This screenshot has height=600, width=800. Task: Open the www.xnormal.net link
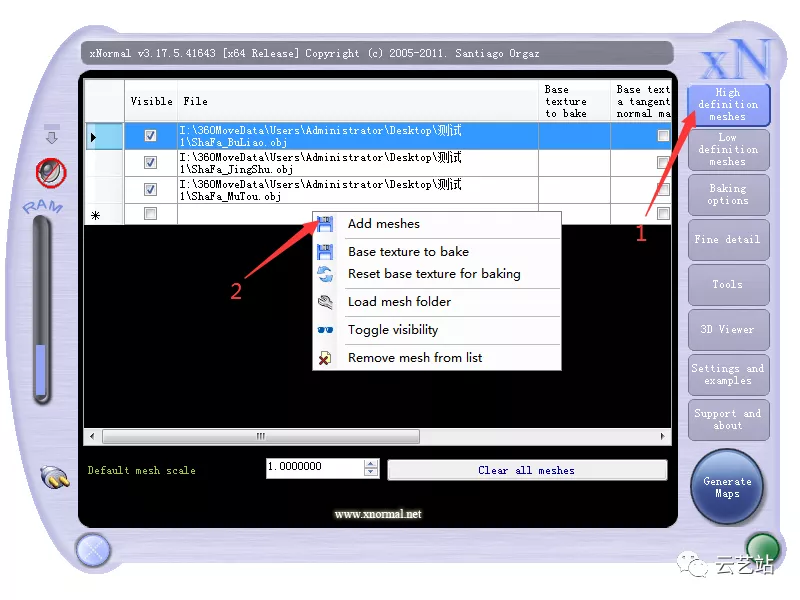pyautogui.click(x=378, y=514)
